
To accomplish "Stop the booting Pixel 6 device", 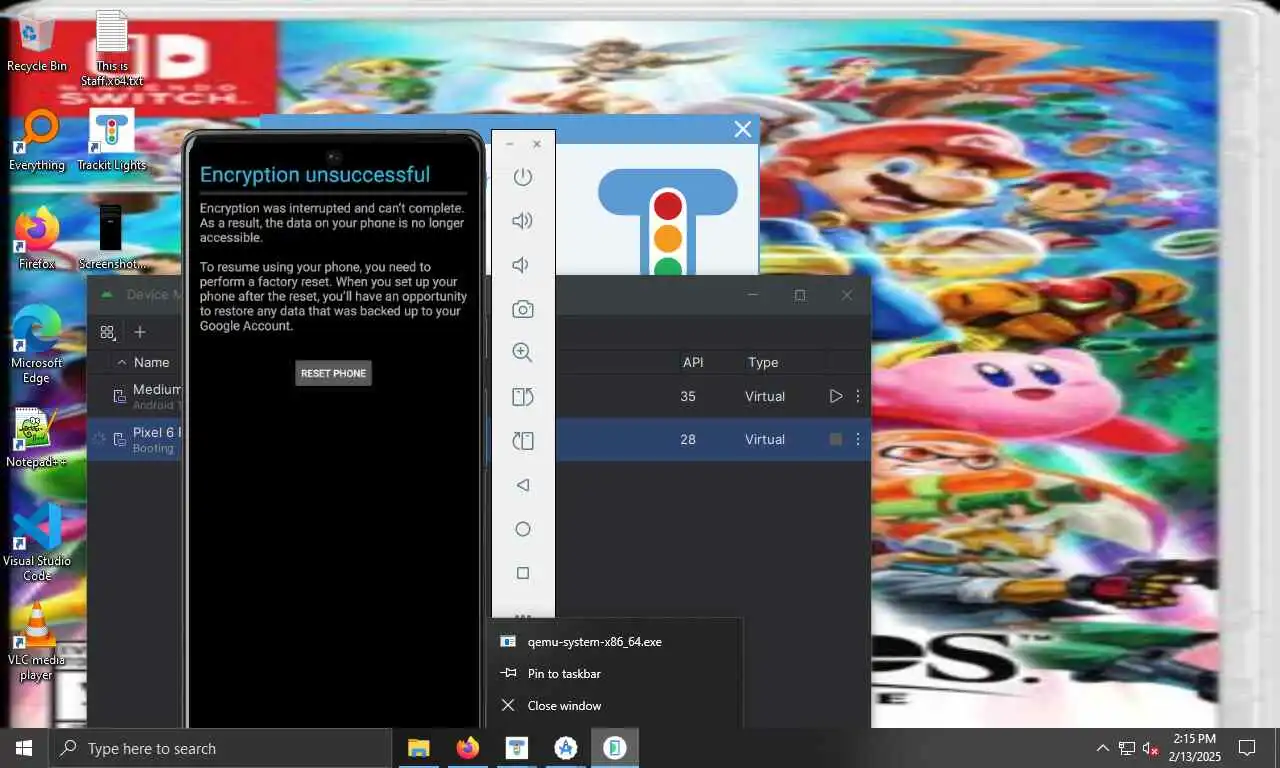I will [836, 439].
